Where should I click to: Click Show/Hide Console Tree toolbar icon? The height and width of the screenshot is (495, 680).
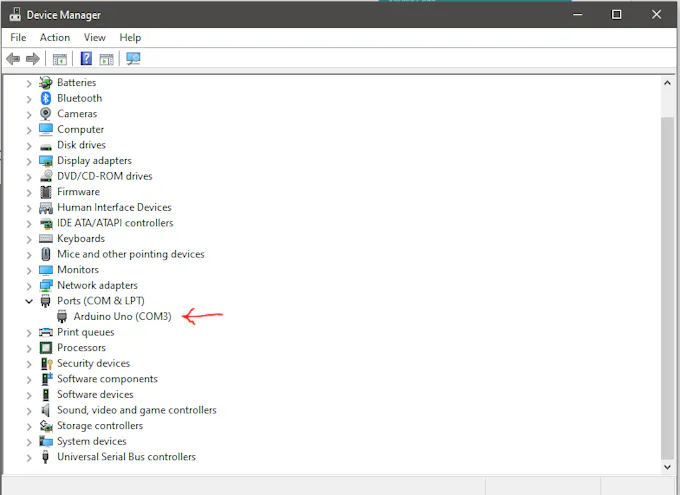pyautogui.click(x=60, y=59)
